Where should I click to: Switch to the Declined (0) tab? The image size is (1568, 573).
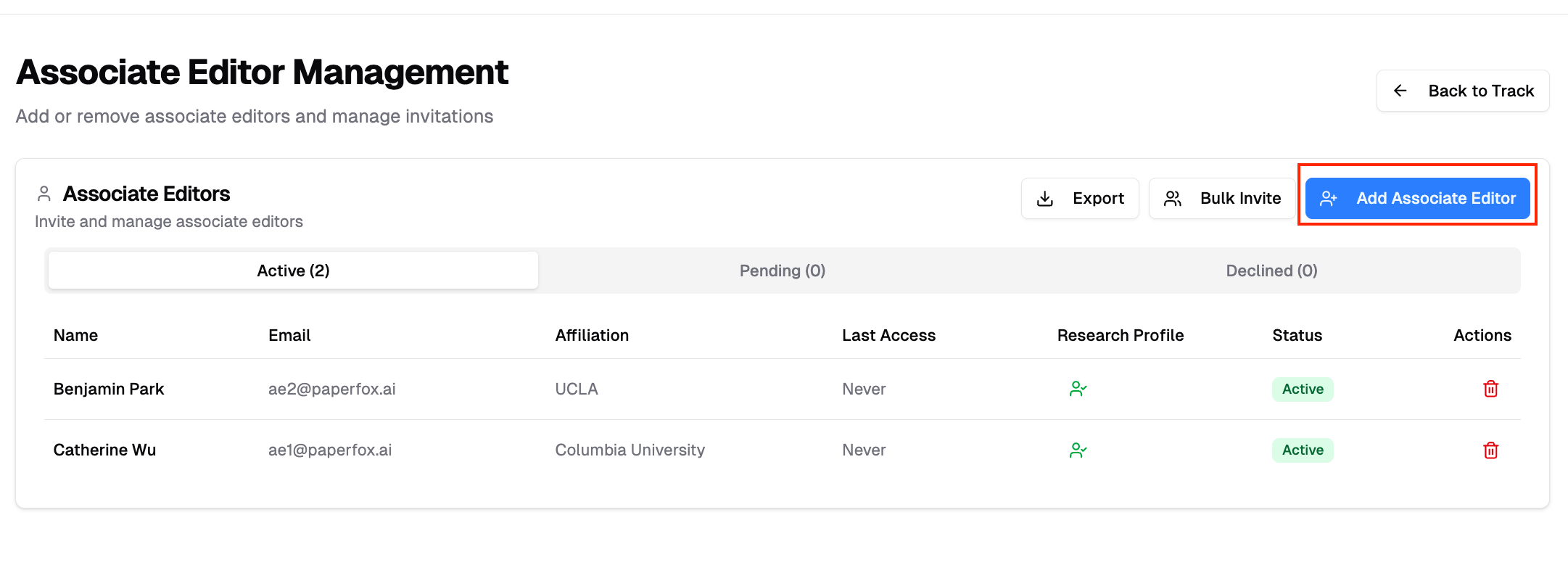click(1271, 271)
